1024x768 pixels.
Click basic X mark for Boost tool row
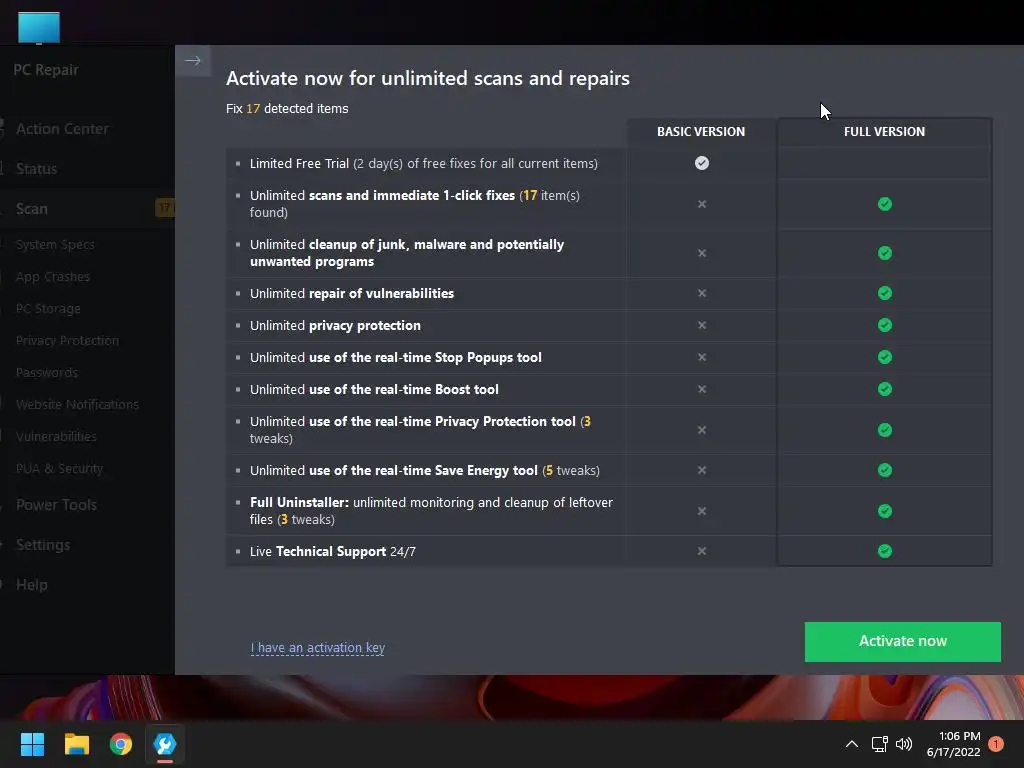(x=702, y=389)
